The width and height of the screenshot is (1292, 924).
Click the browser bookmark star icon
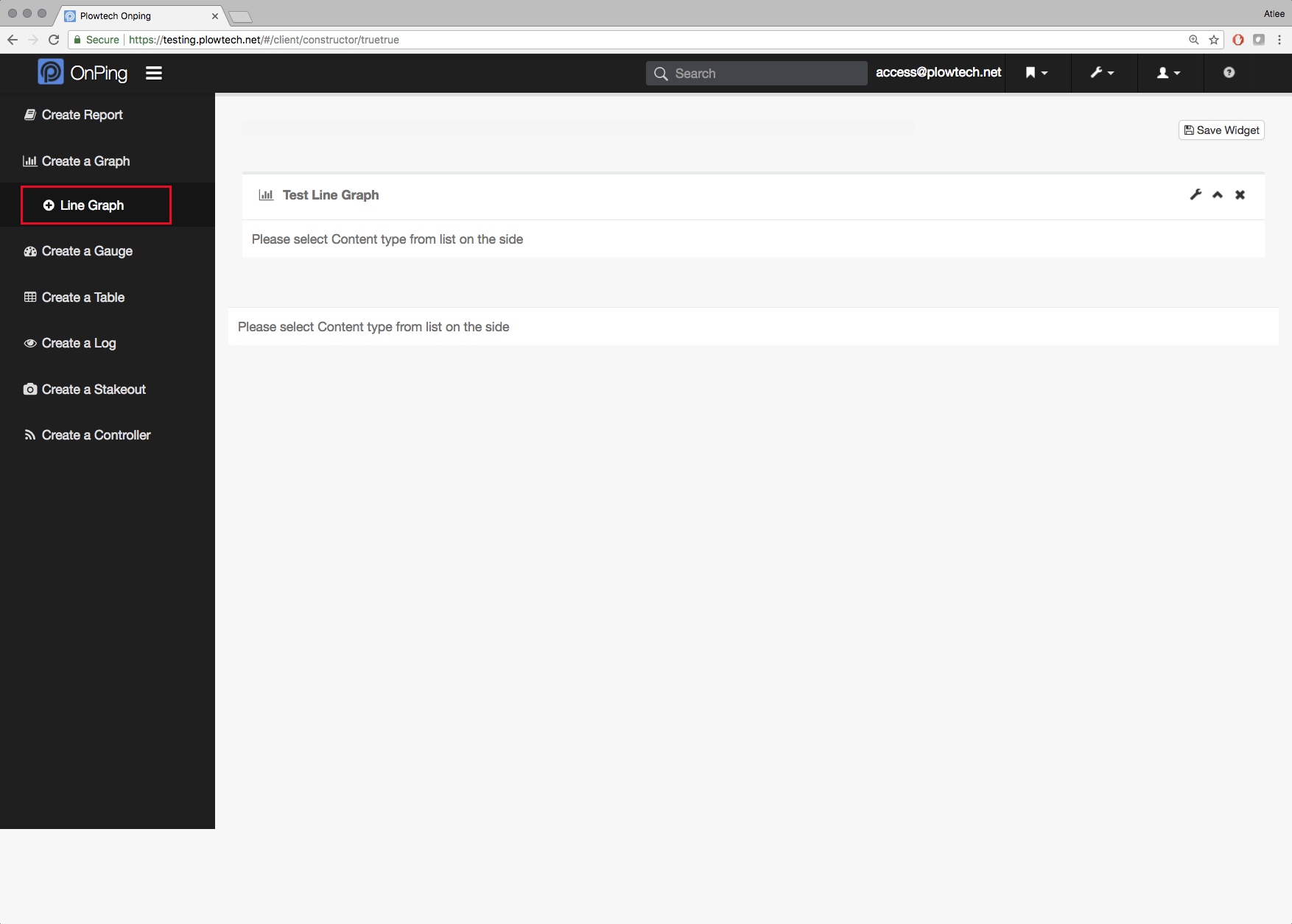[1214, 40]
